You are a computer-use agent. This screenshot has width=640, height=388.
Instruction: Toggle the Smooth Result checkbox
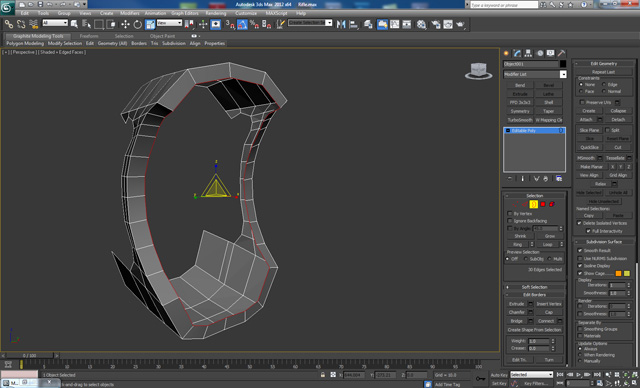[580, 251]
